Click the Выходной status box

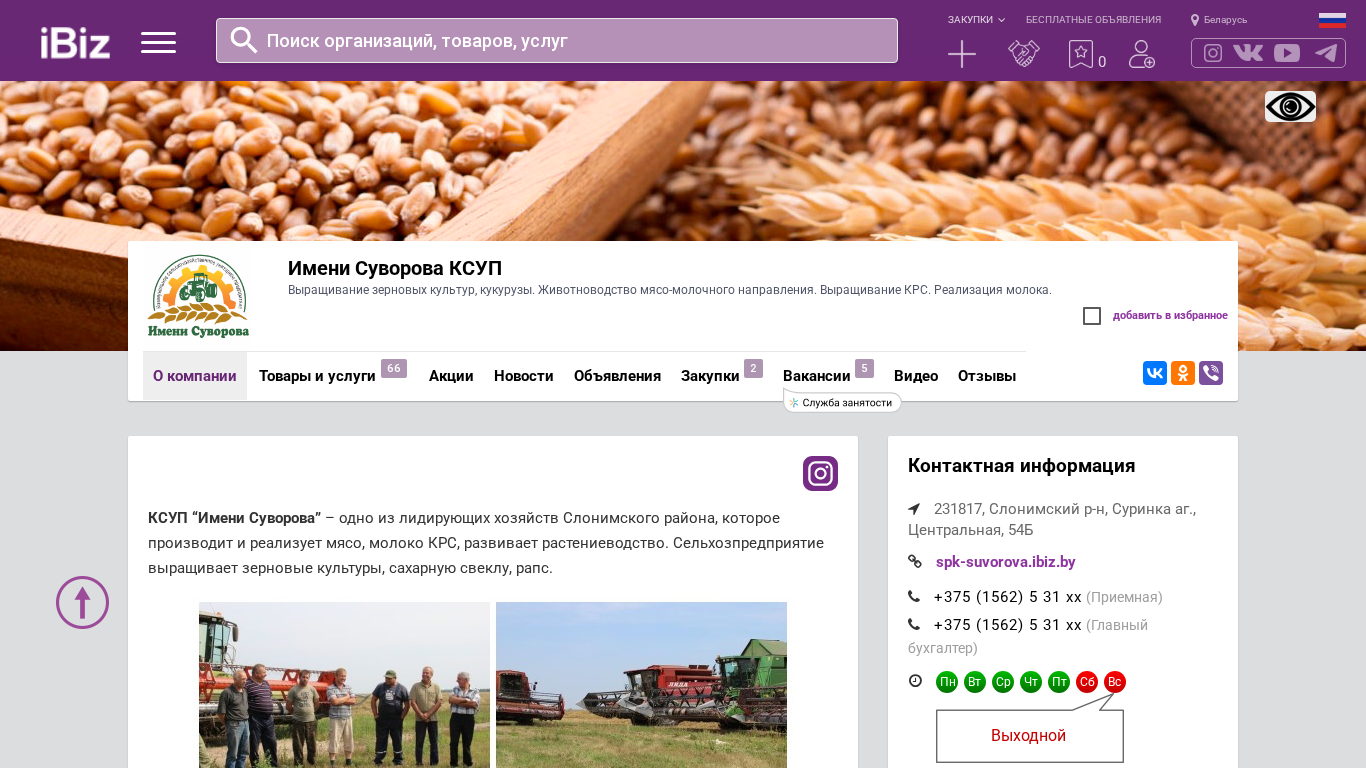click(x=1029, y=736)
